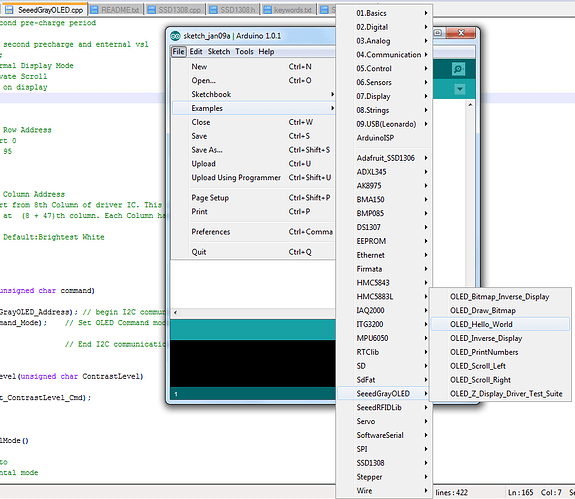The image size is (575, 499).
Task: Expand EEPROM library examples
Action: pos(384,241)
